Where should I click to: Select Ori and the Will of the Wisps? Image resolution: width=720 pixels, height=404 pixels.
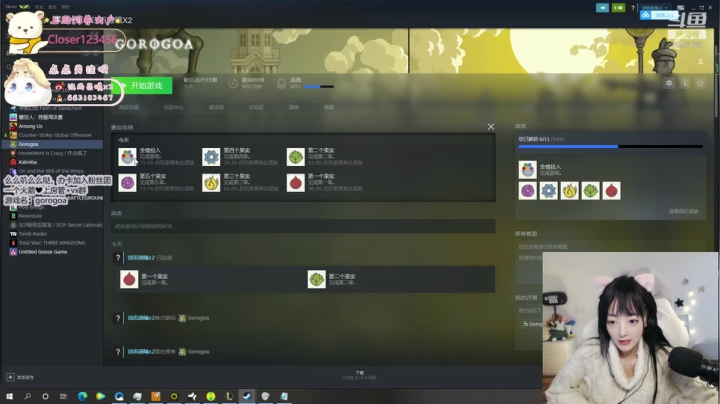tap(51, 171)
